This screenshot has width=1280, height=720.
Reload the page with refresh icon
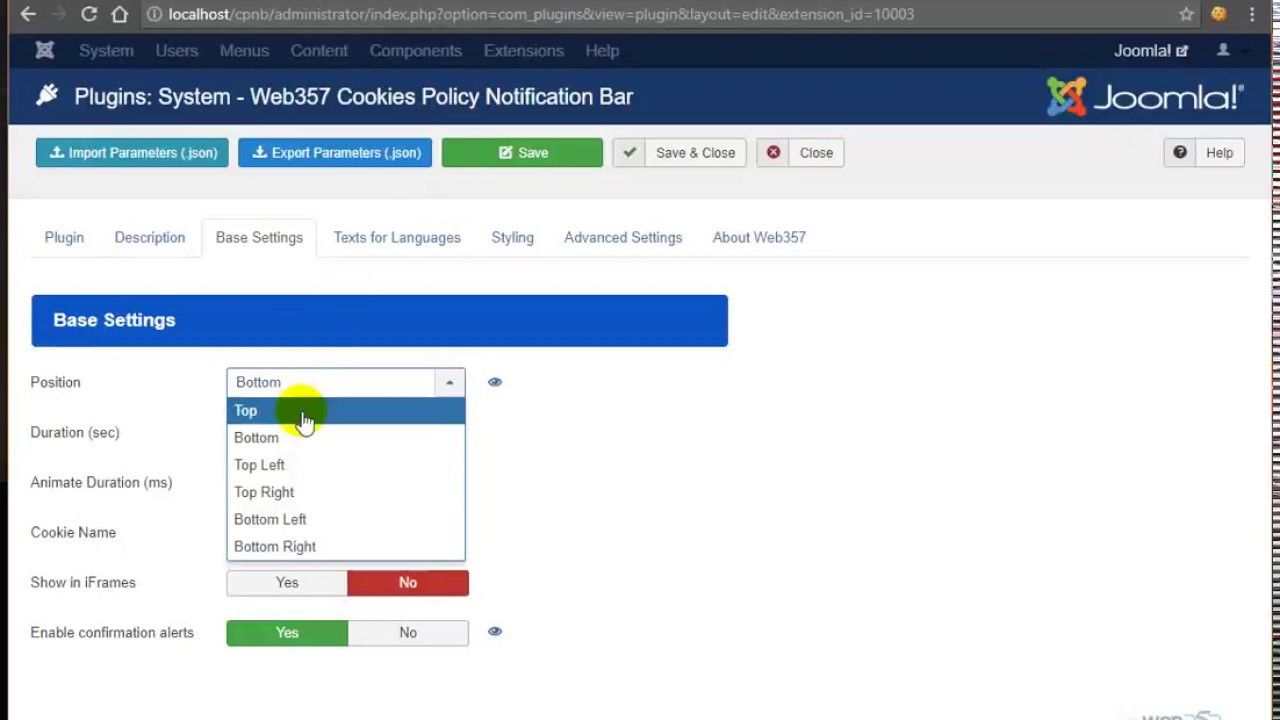coord(89,14)
